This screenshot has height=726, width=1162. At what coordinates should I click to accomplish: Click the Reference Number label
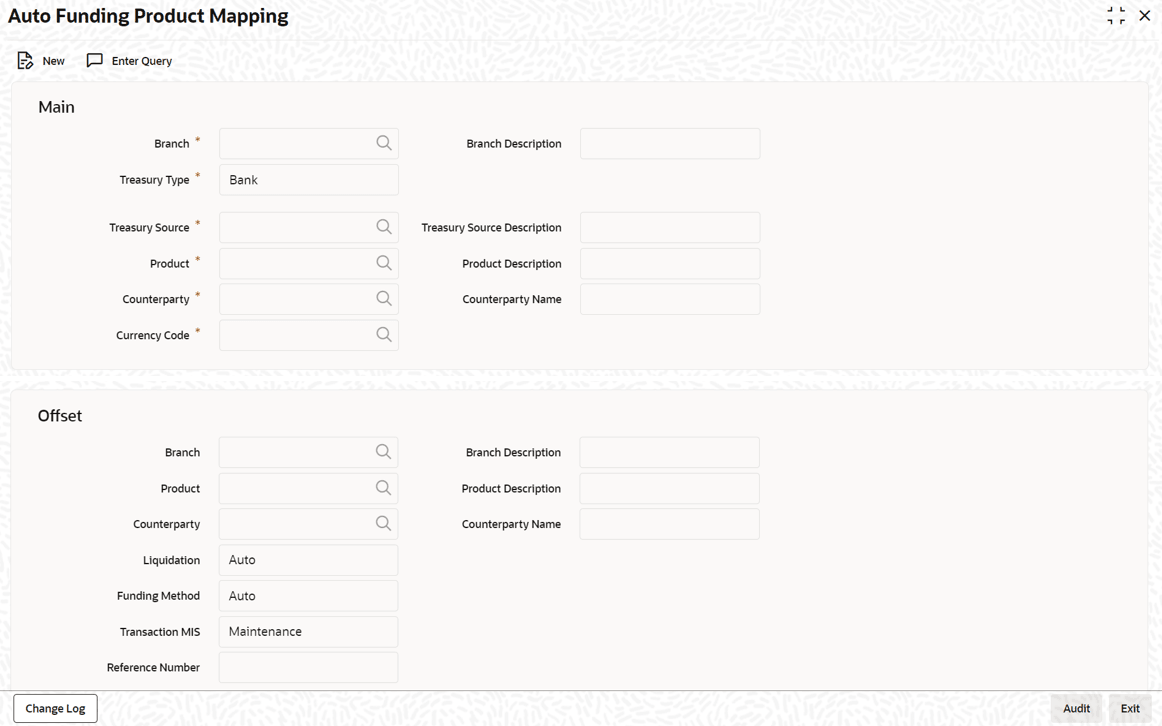[153, 667]
